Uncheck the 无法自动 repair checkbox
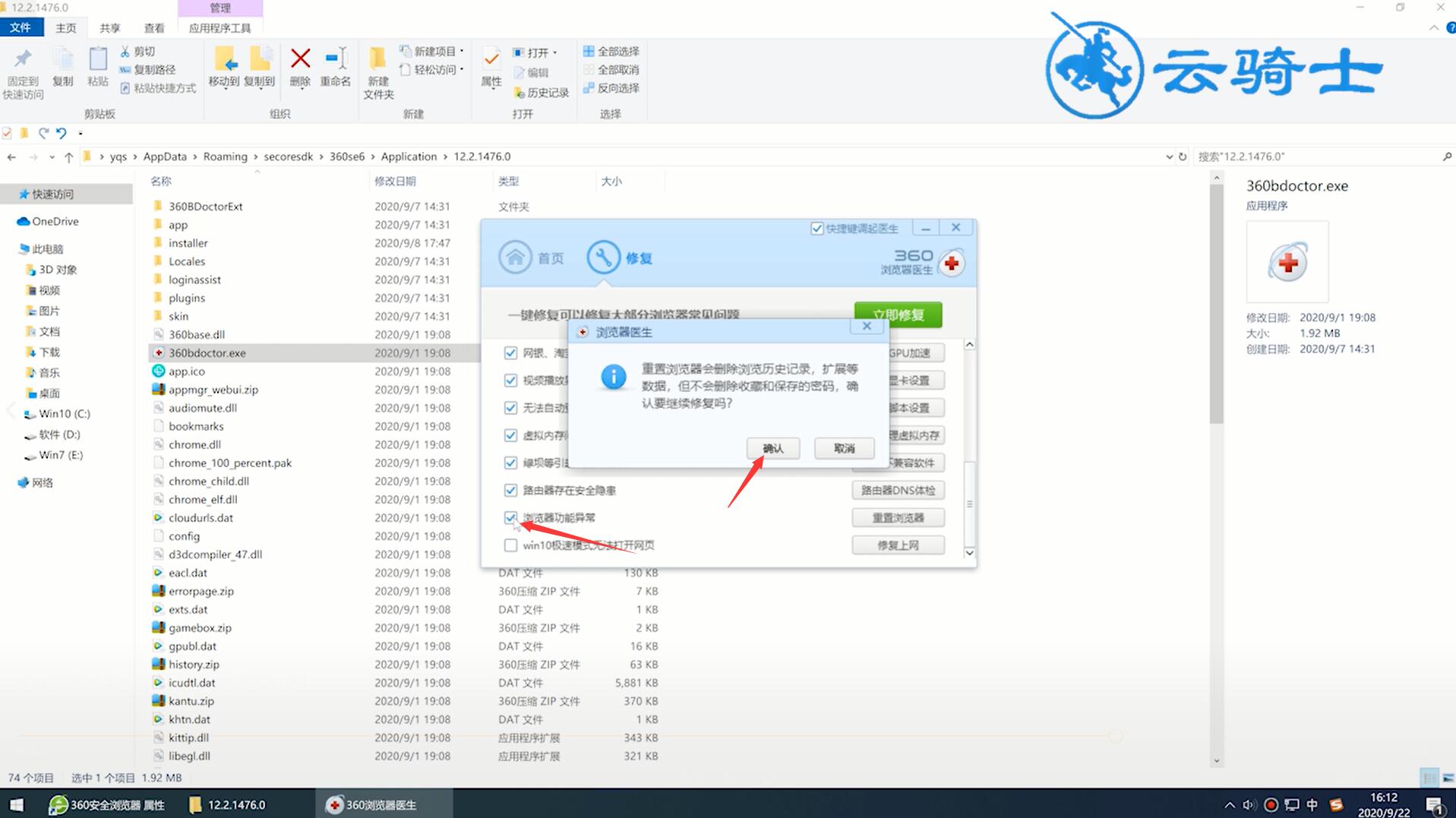Screen dimensions: 1456x818 coord(510,407)
